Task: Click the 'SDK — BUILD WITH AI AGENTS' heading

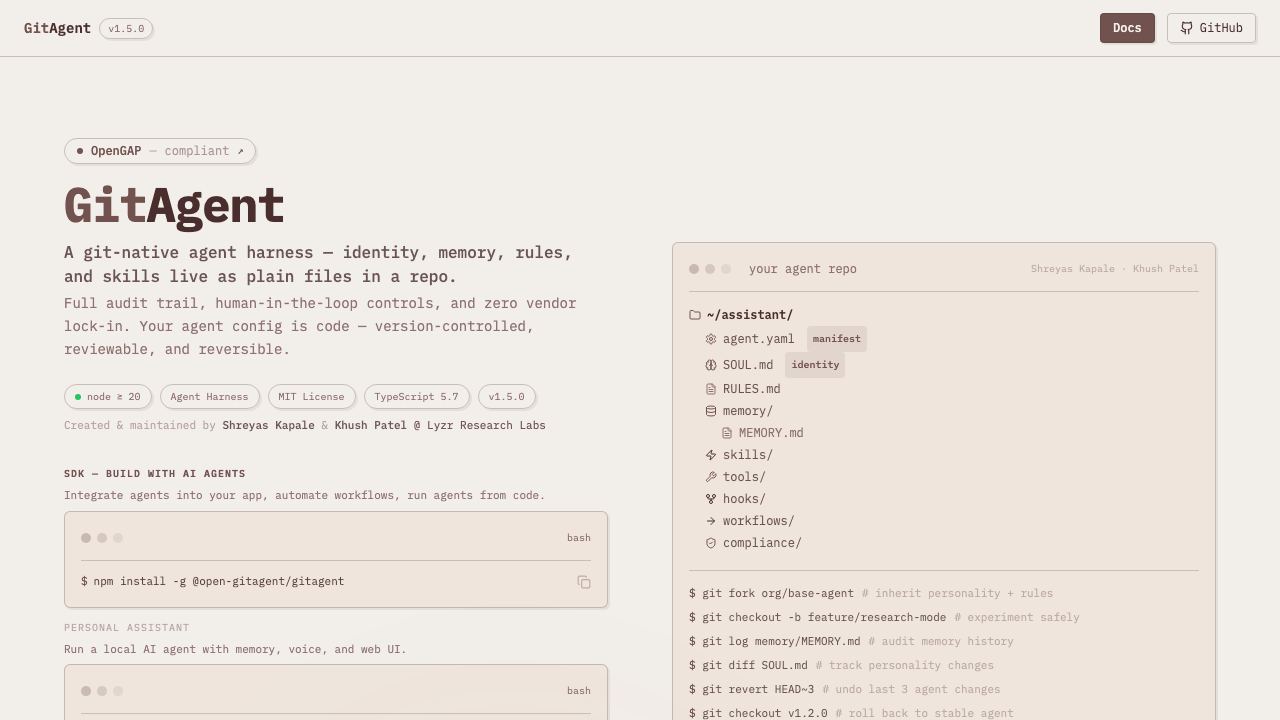Action: tap(155, 474)
